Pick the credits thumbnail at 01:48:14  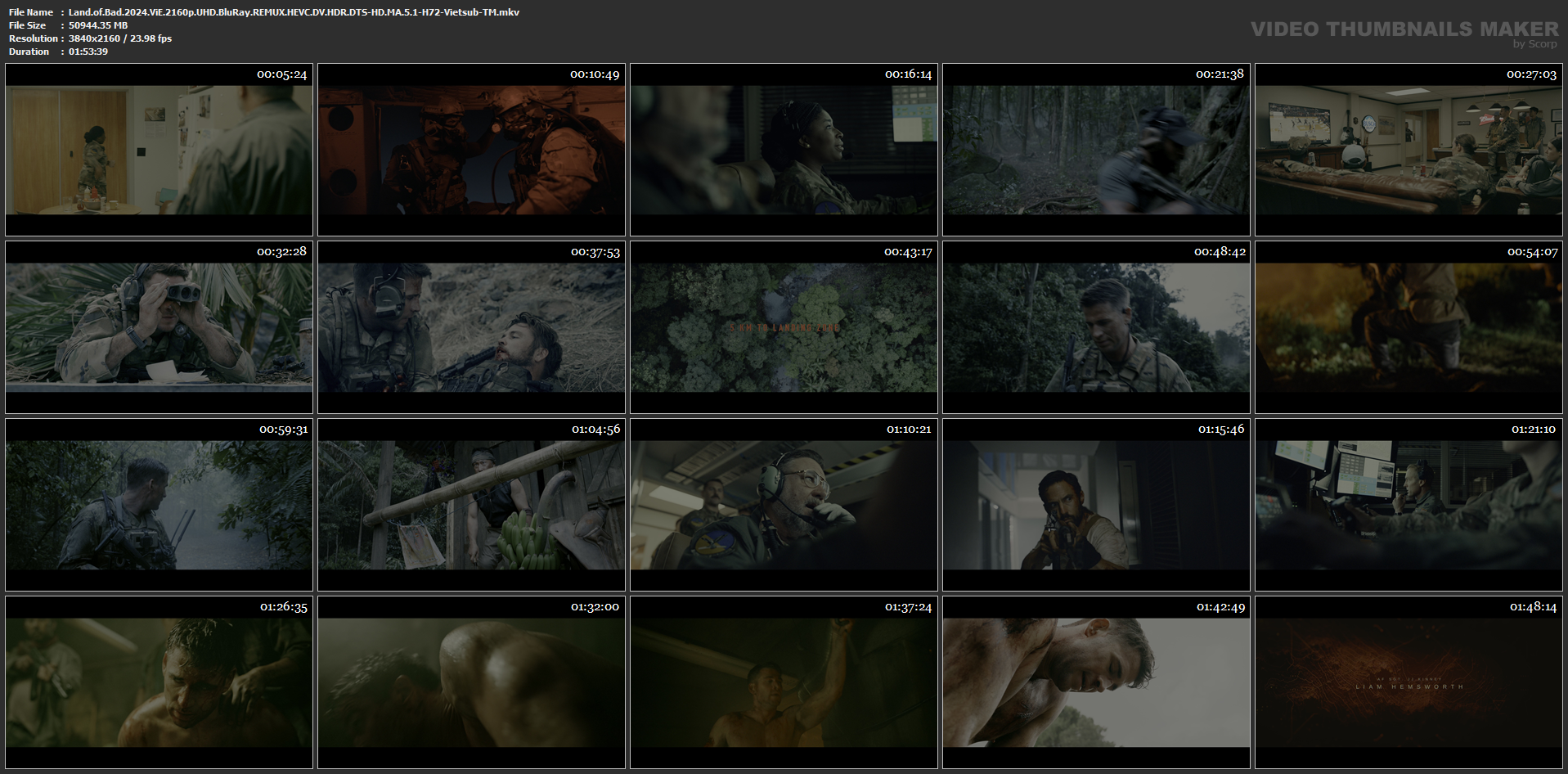tap(1409, 682)
